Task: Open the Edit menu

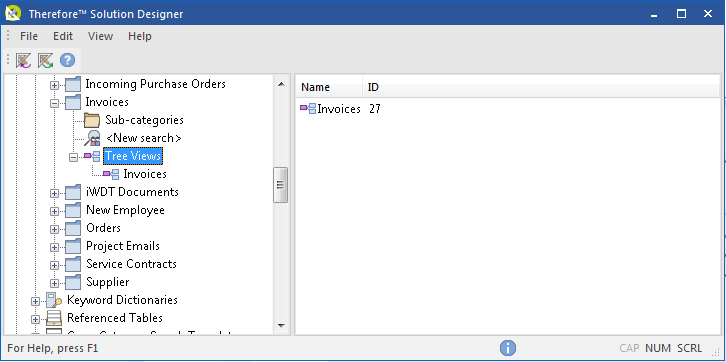Action: click(63, 36)
